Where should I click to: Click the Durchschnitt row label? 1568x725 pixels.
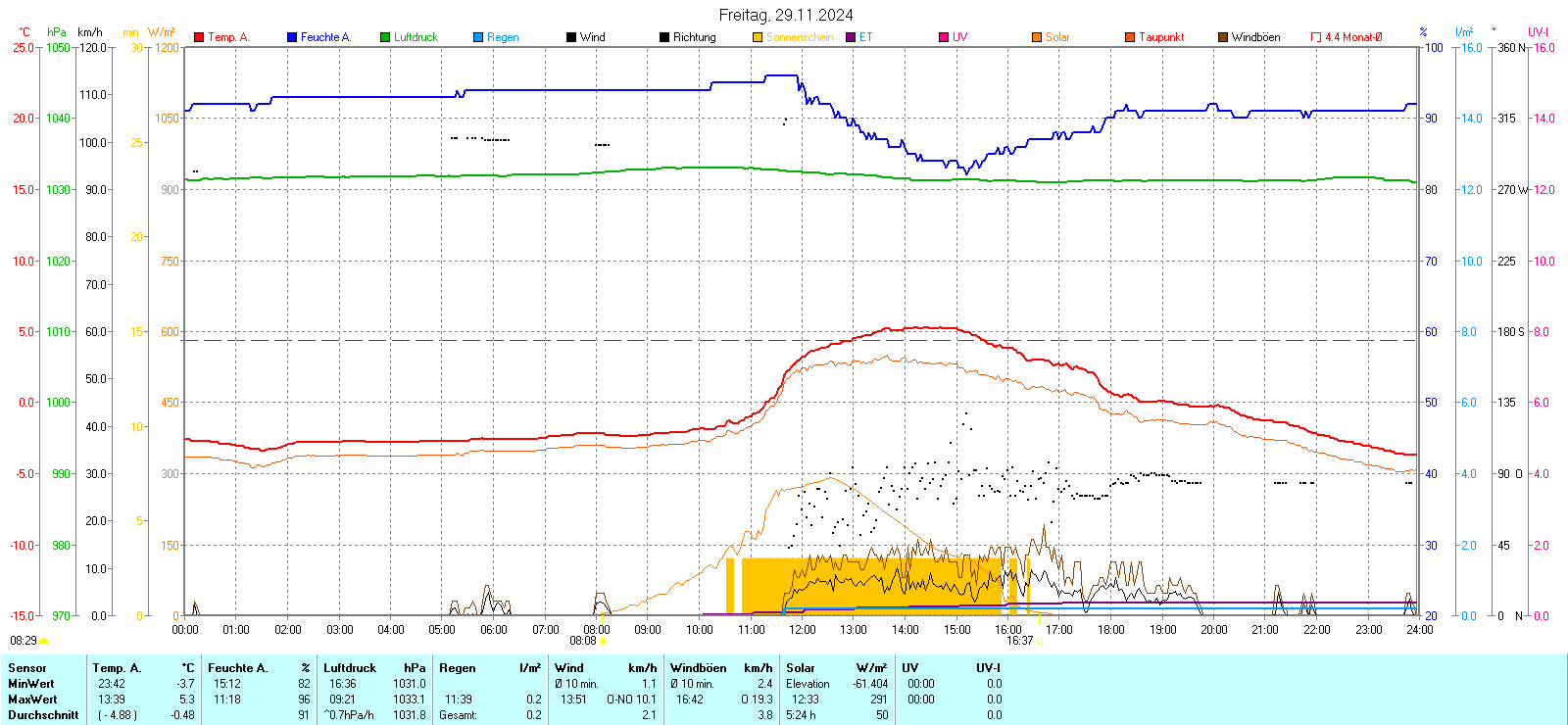pyautogui.click(x=43, y=715)
